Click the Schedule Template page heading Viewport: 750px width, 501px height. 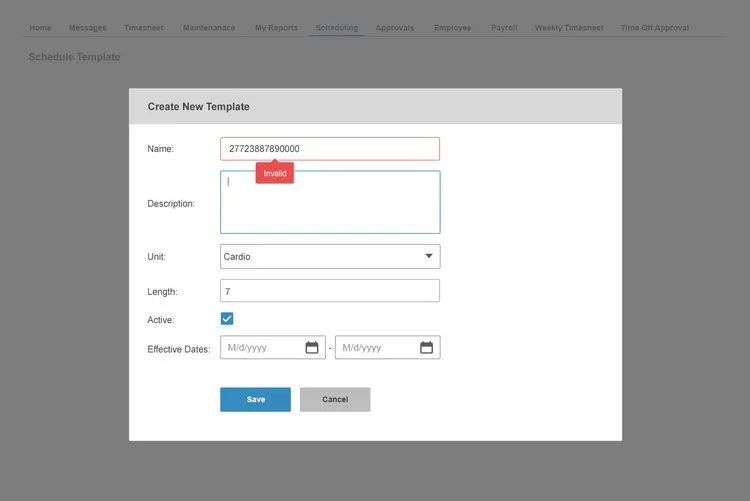[75, 57]
